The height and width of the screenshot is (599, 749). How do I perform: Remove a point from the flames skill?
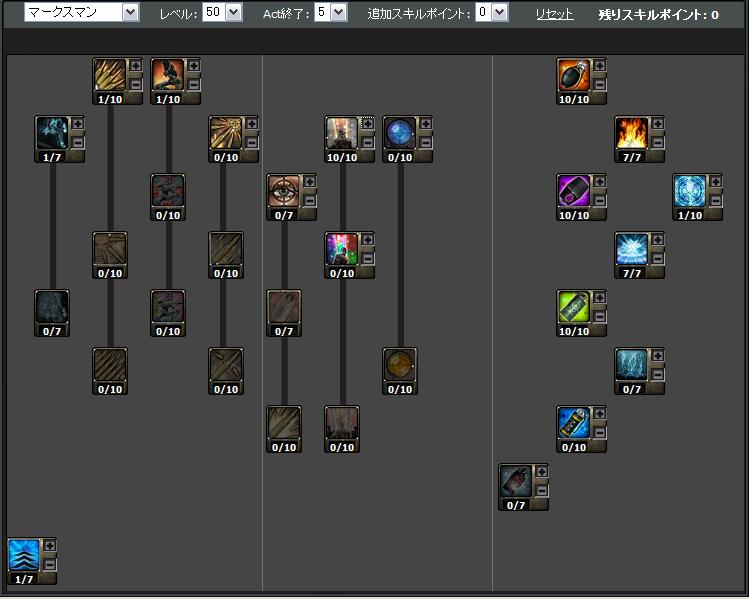click(657, 142)
